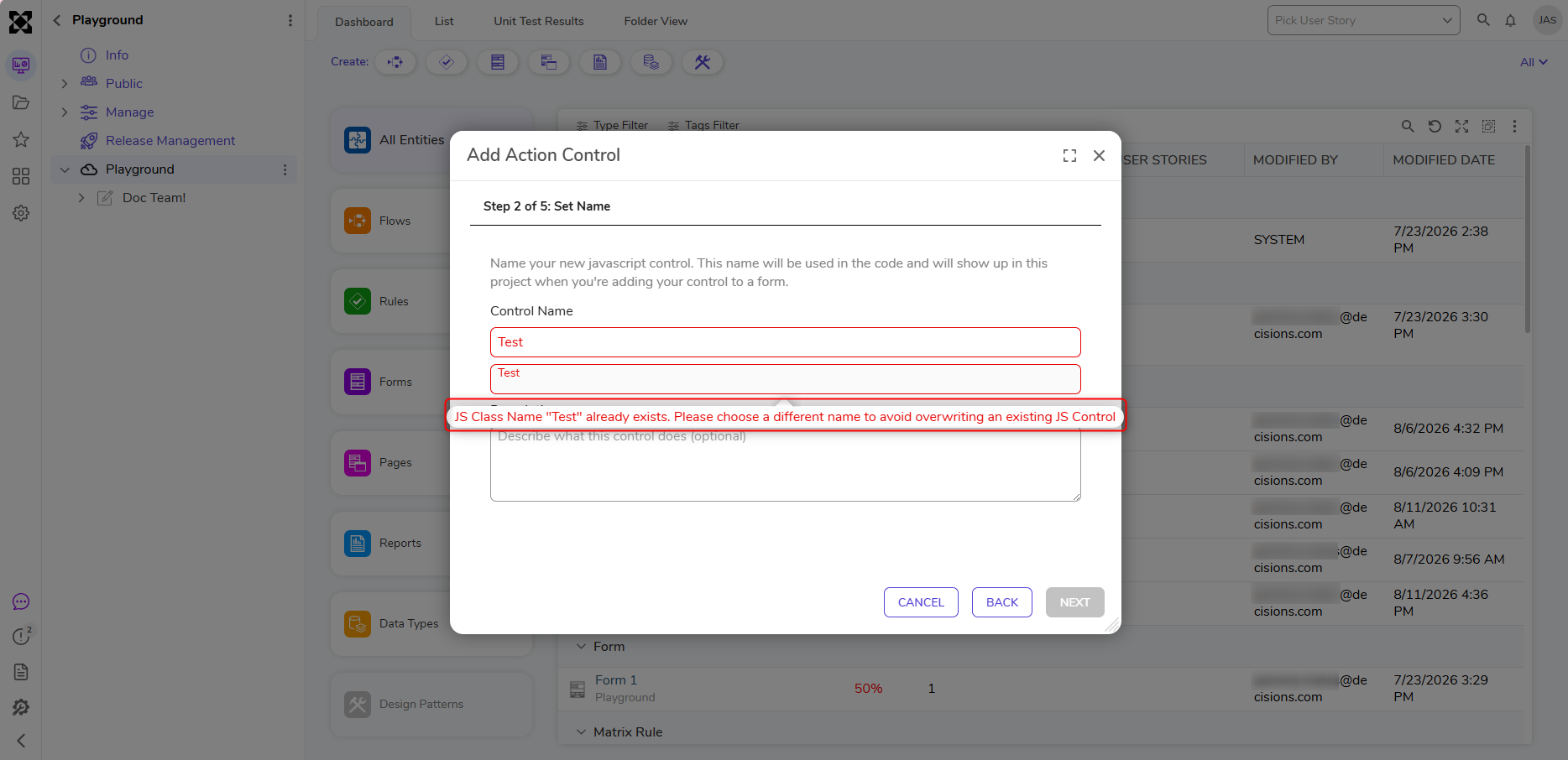Image resolution: width=1568 pixels, height=760 pixels.
Task: Click the Cancel button
Action: pos(921,602)
